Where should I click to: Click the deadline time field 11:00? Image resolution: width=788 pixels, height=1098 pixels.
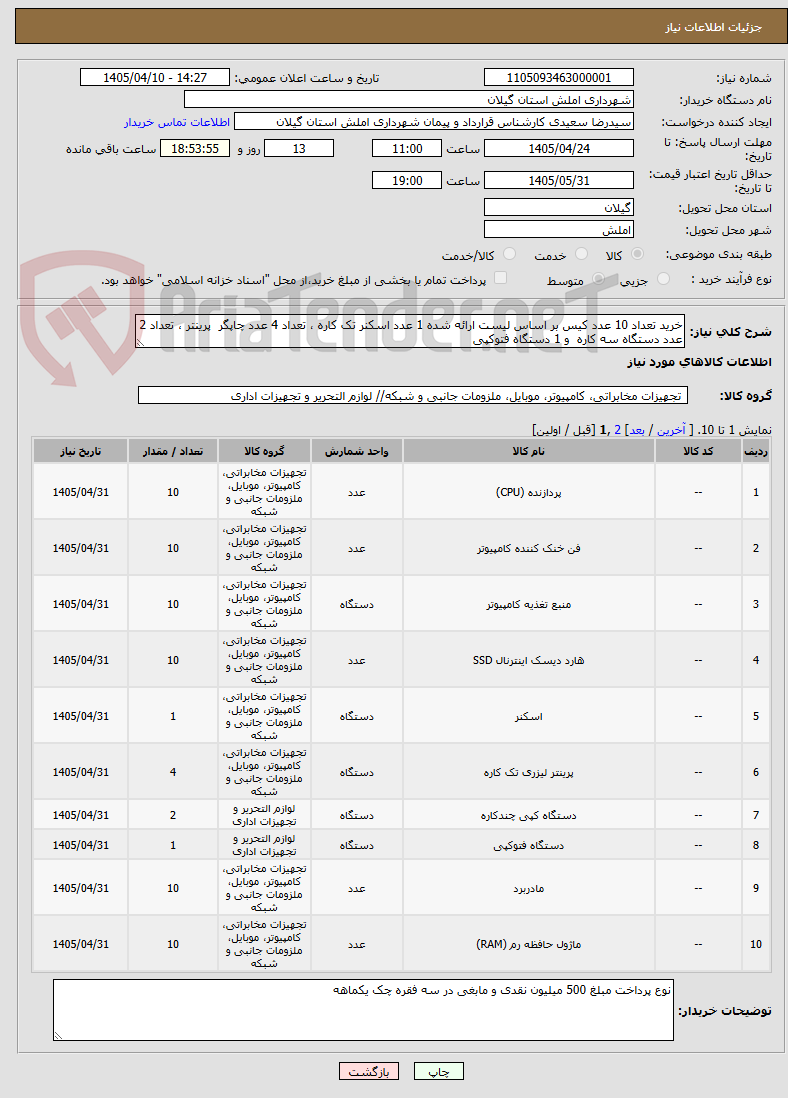pyautogui.click(x=407, y=148)
